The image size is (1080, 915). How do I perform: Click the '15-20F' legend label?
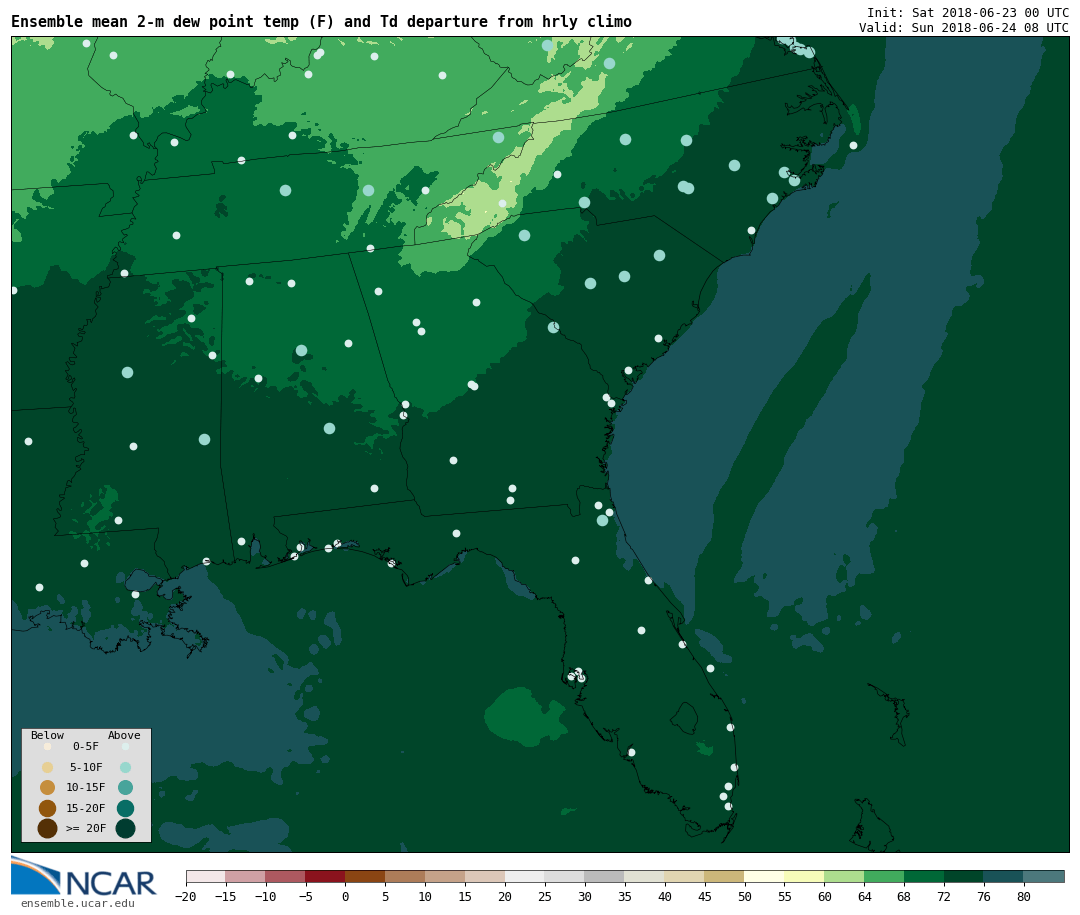click(86, 808)
